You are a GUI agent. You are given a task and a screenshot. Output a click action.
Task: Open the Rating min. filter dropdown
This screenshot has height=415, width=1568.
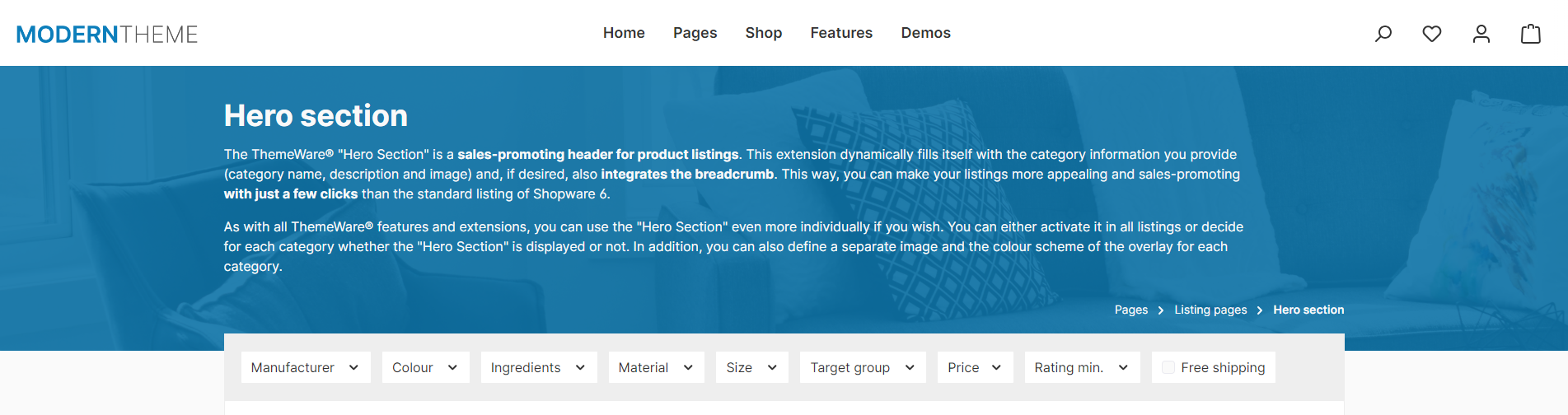1083,367
